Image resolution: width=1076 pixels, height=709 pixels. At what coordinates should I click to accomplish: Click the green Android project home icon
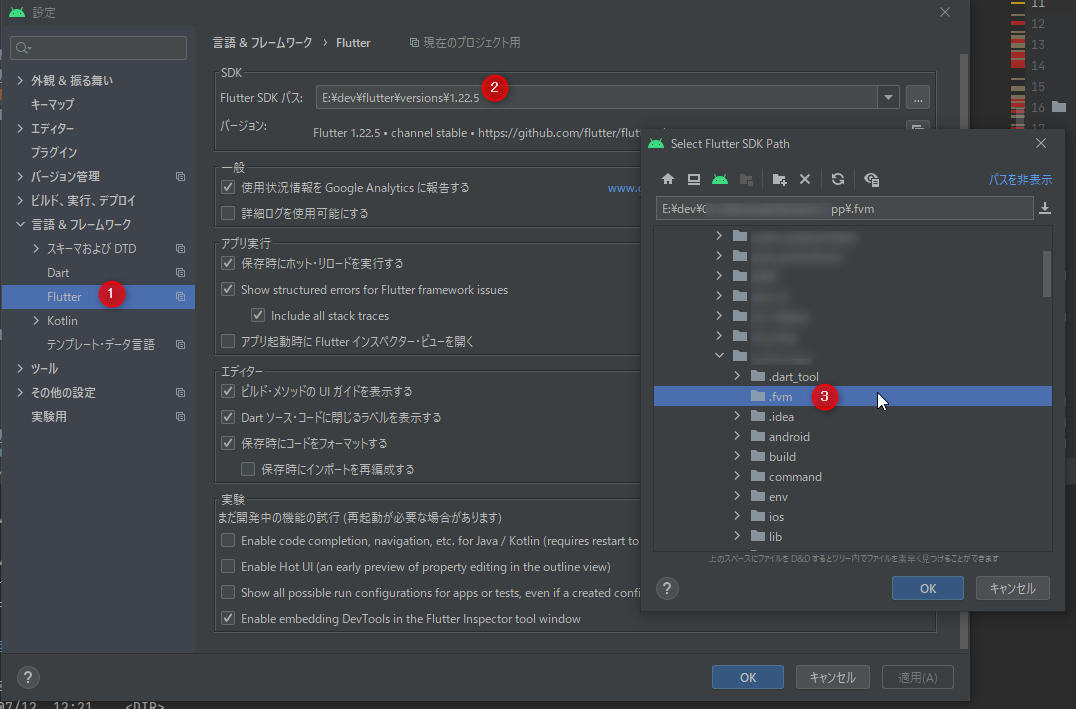(x=721, y=178)
